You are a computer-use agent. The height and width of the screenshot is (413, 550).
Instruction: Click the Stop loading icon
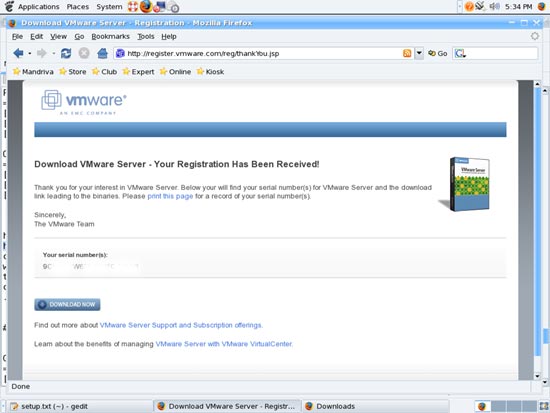[84, 53]
